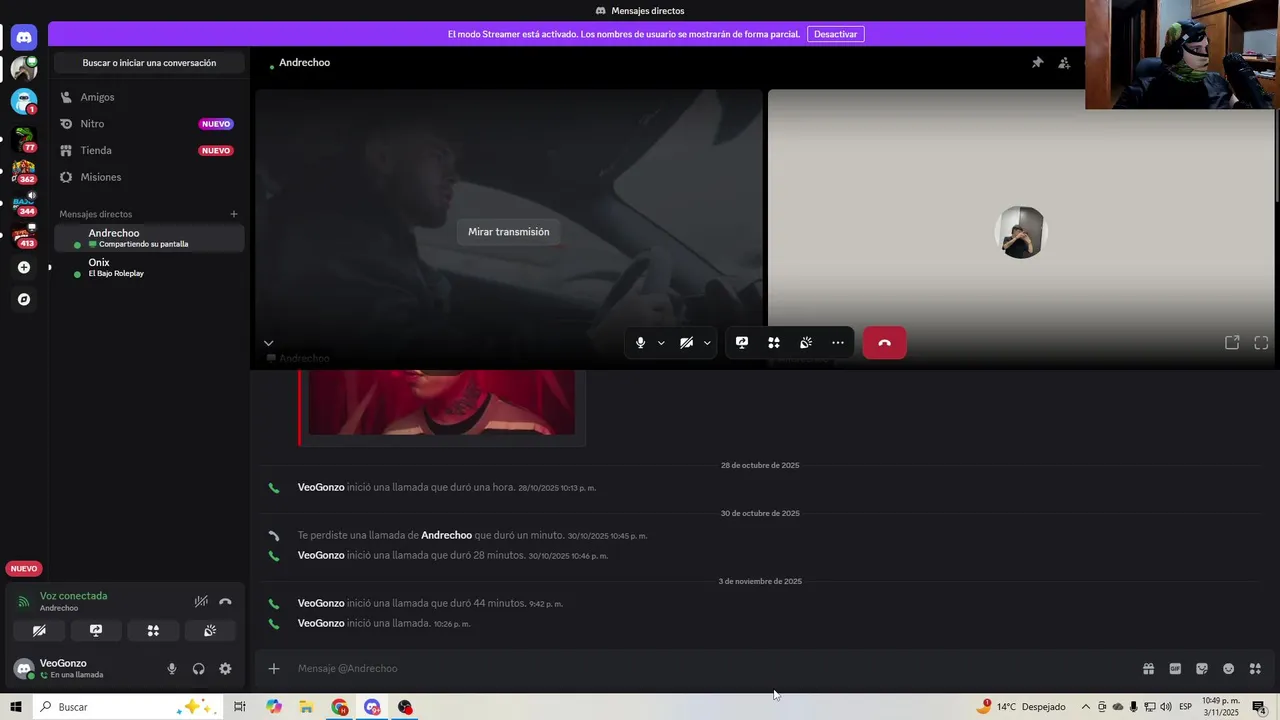The image size is (1280, 720).
Task: Open the Amigos tab
Action: click(x=149, y=97)
